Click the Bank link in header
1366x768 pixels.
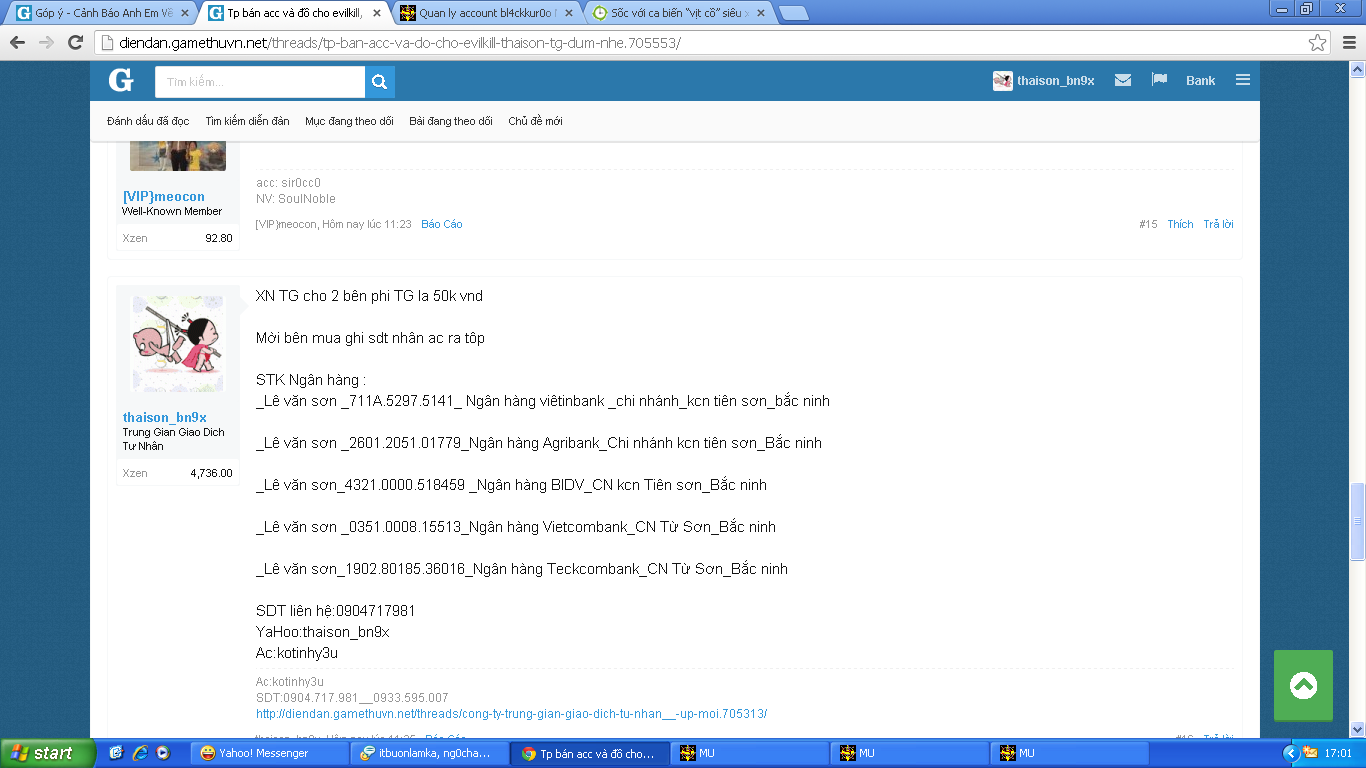[x=1201, y=81]
